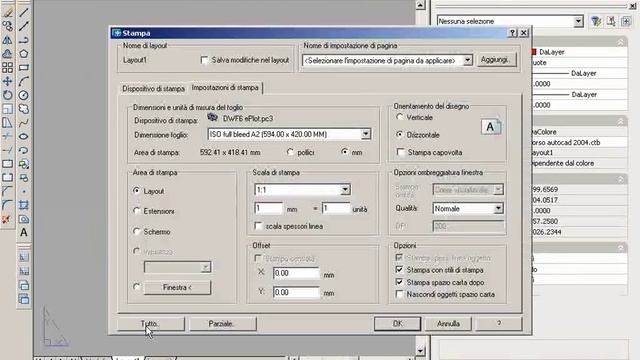Screen dimensions: 640x360
Task: Open page setup name dropdown
Action: click(468, 60)
